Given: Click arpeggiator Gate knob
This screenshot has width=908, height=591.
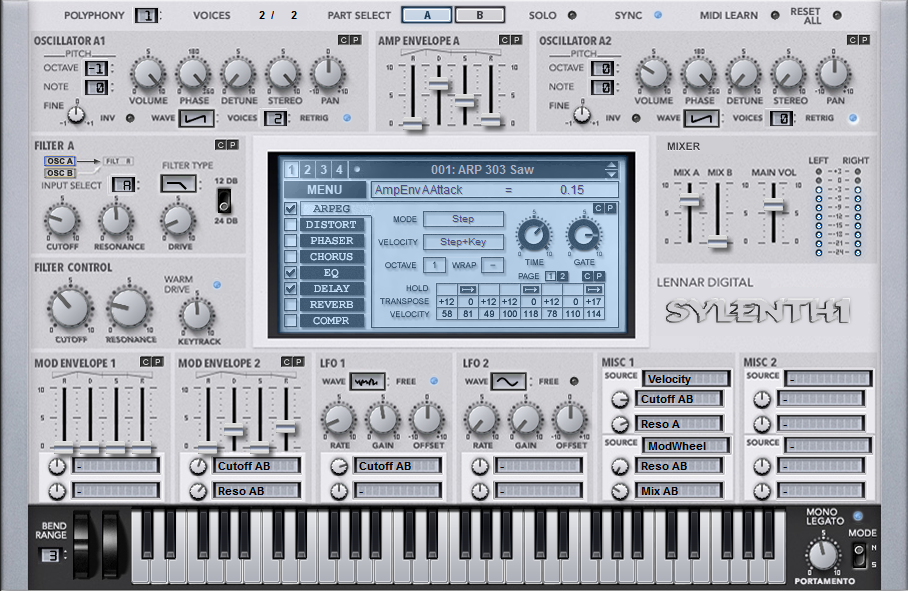Looking at the screenshot, I should pyautogui.click(x=584, y=235).
